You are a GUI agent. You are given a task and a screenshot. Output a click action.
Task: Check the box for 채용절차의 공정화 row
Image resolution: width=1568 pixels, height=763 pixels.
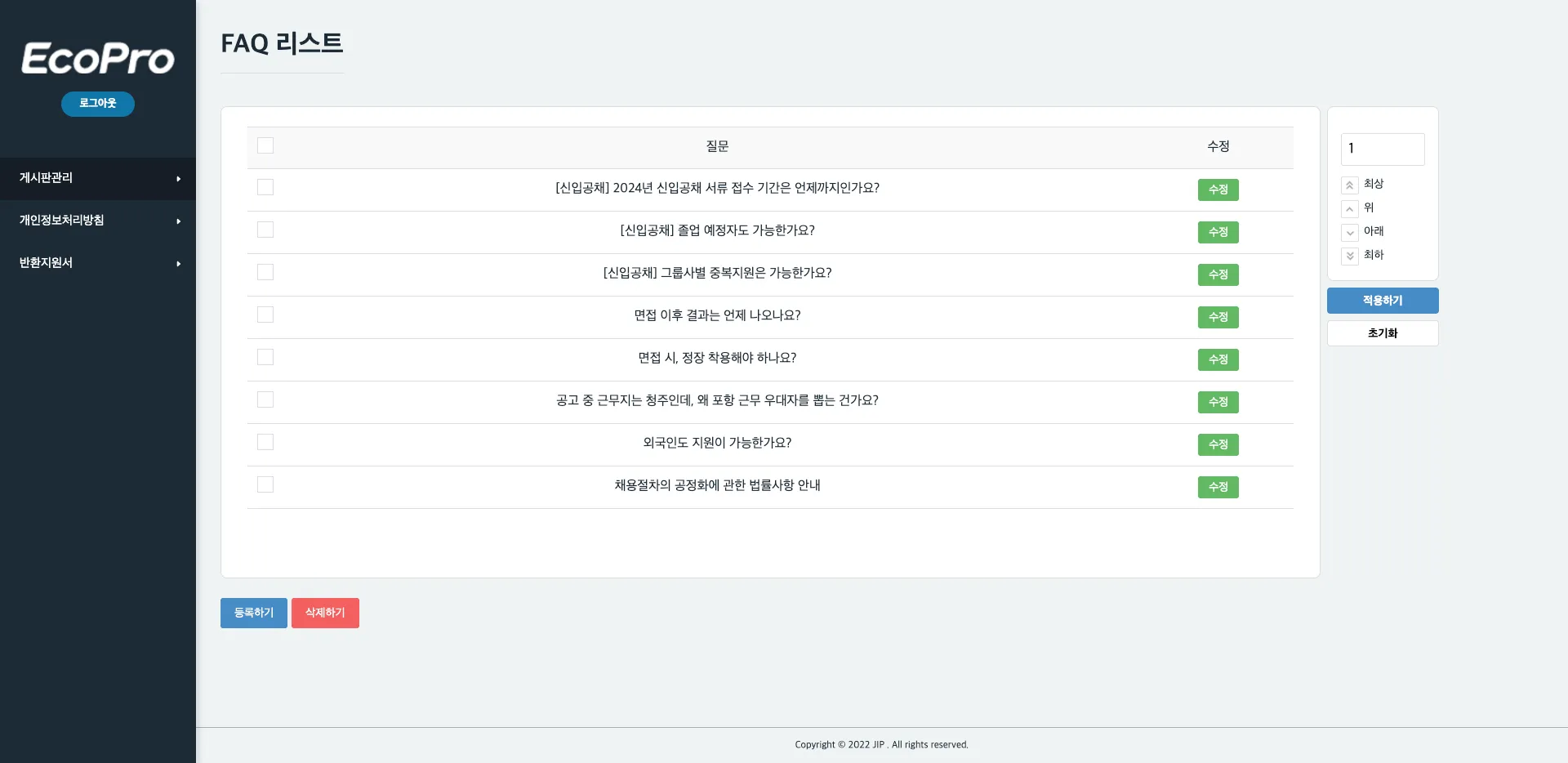(265, 484)
